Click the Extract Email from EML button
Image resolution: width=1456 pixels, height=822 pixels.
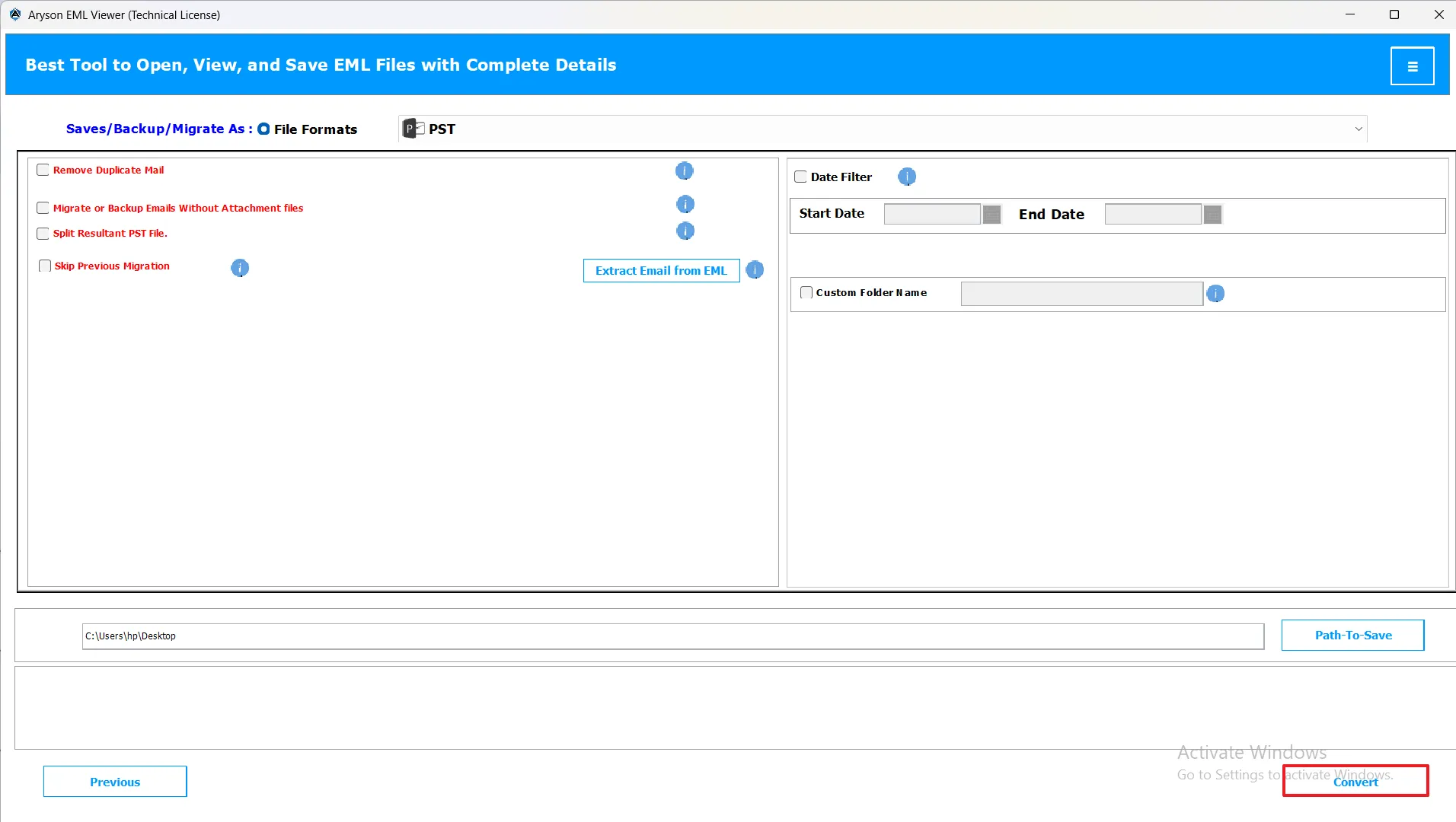click(661, 270)
